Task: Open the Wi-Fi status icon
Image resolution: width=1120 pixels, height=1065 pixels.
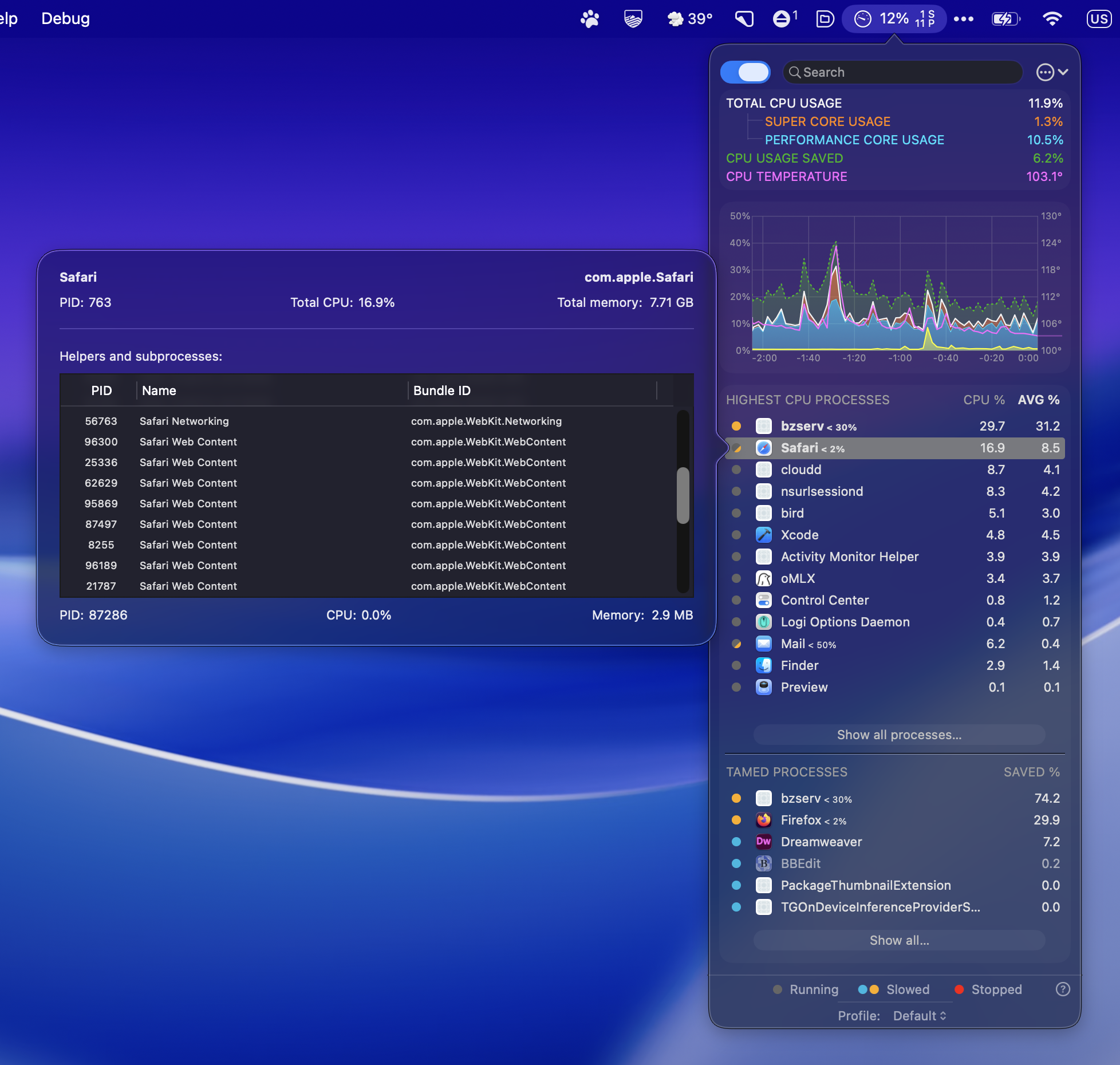Action: click(1052, 19)
